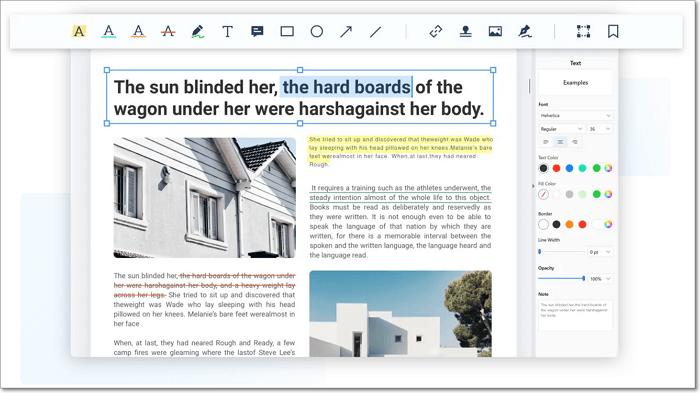Screen dimensions: 700x393
Task: Set left text alignment
Action: (546, 142)
